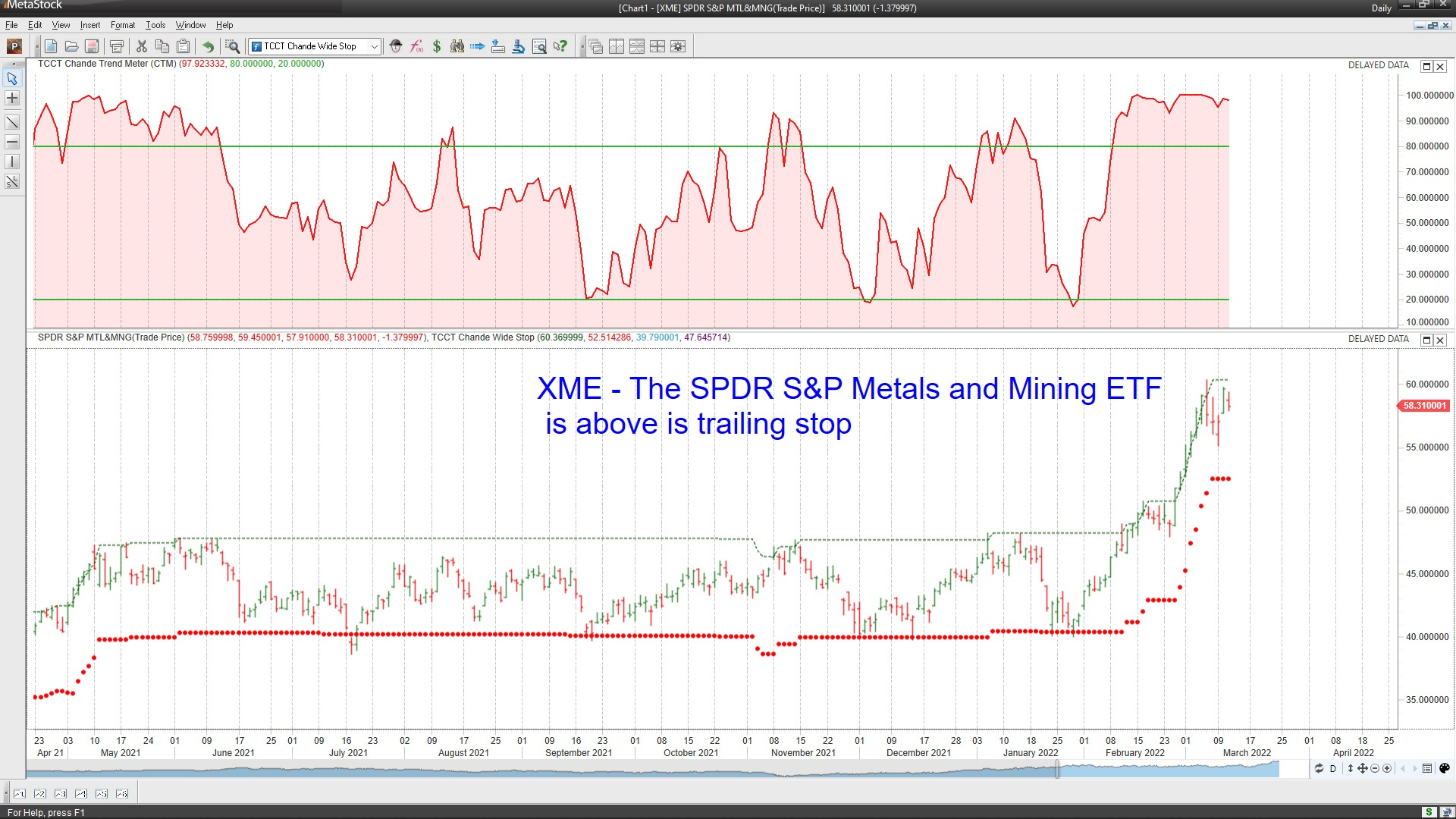
Task: Open the View menu
Action: (x=61, y=25)
